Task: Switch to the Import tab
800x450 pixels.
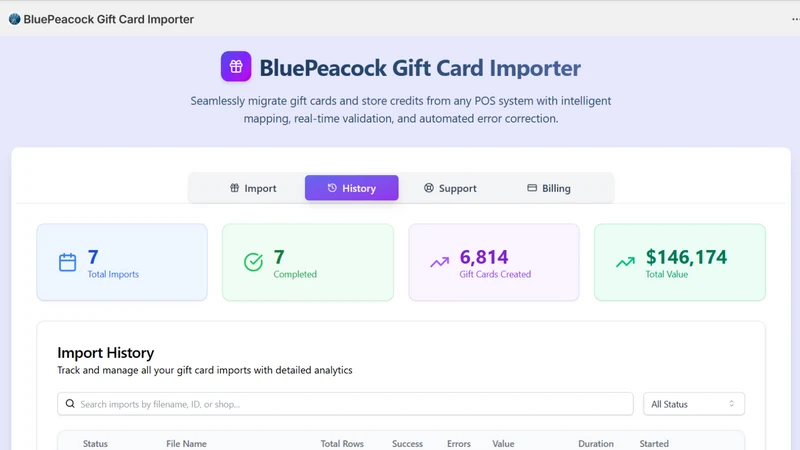Action: [253, 188]
